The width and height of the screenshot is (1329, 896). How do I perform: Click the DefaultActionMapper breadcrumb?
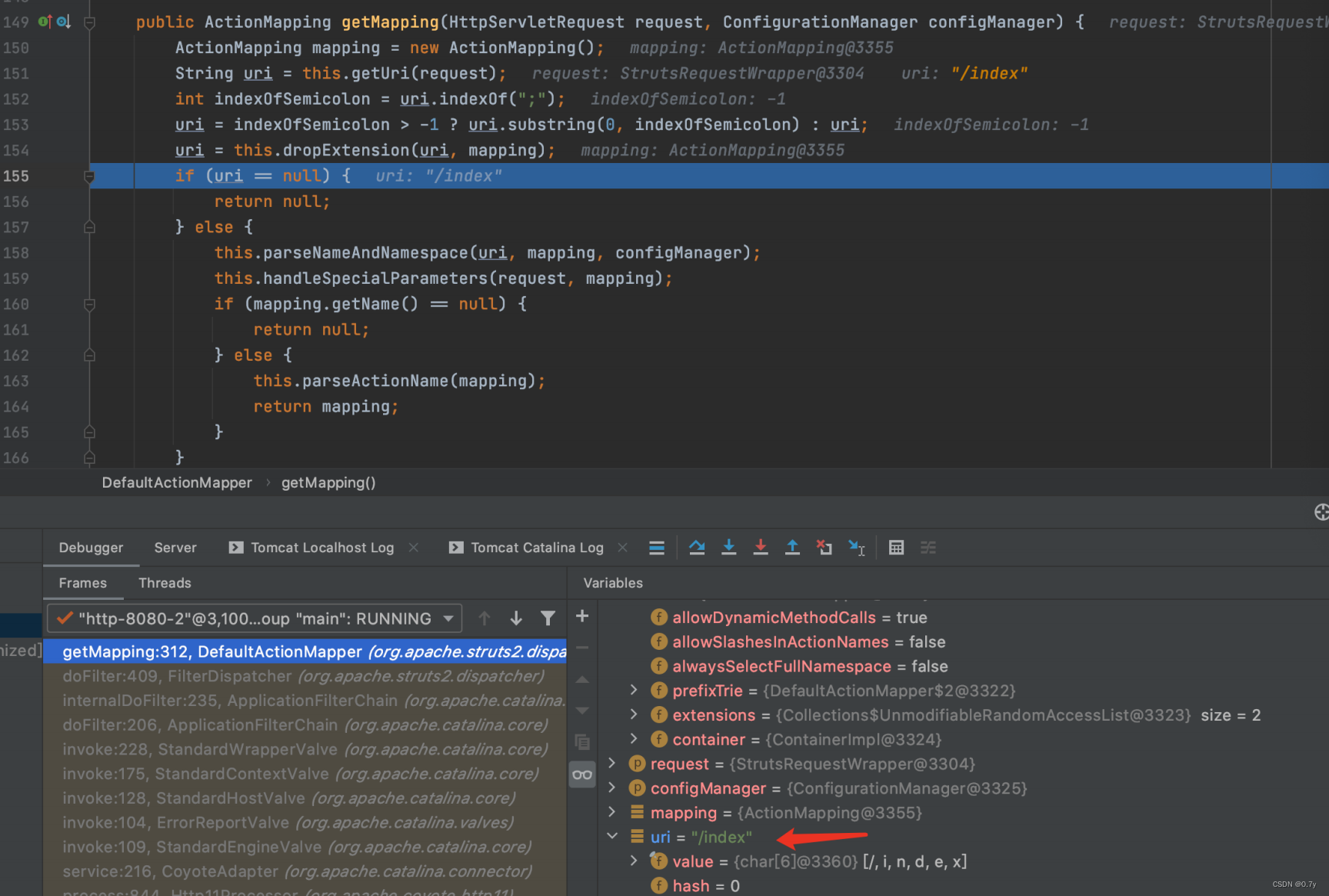coord(176,482)
